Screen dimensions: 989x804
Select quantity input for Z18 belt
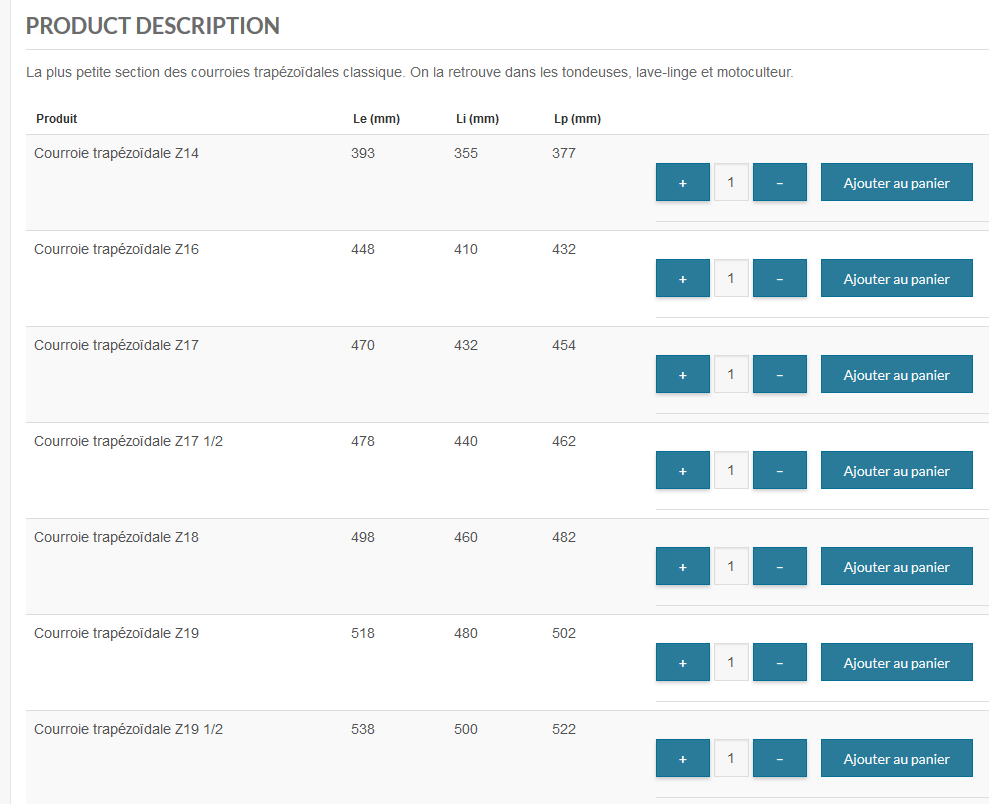pyautogui.click(x=731, y=567)
